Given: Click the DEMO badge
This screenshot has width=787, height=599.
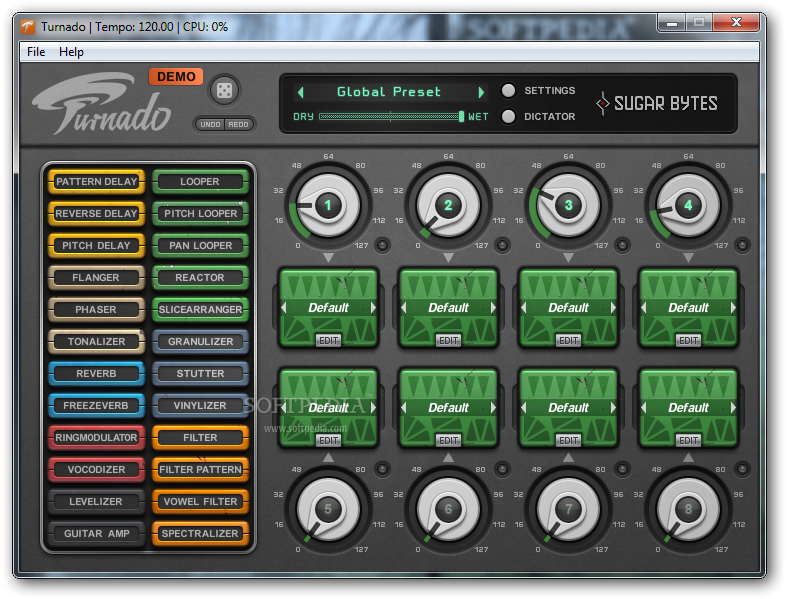Looking at the screenshot, I should pyautogui.click(x=176, y=76).
